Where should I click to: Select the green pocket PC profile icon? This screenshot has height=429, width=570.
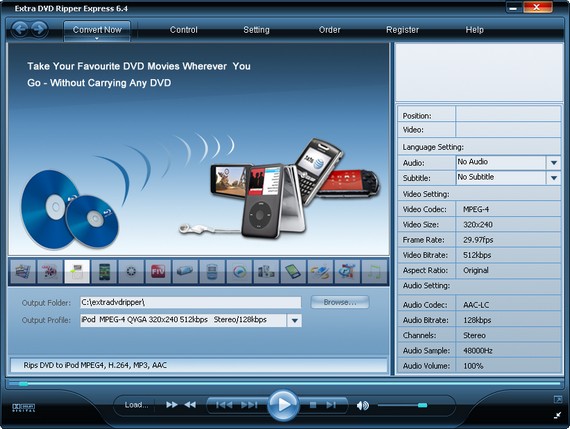click(293, 272)
